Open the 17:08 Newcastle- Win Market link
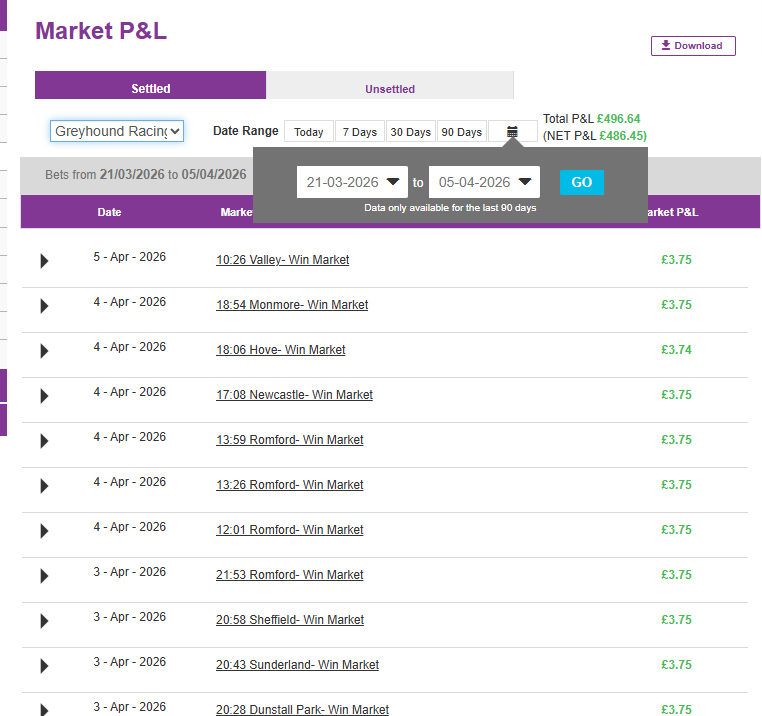 [294, 395]
